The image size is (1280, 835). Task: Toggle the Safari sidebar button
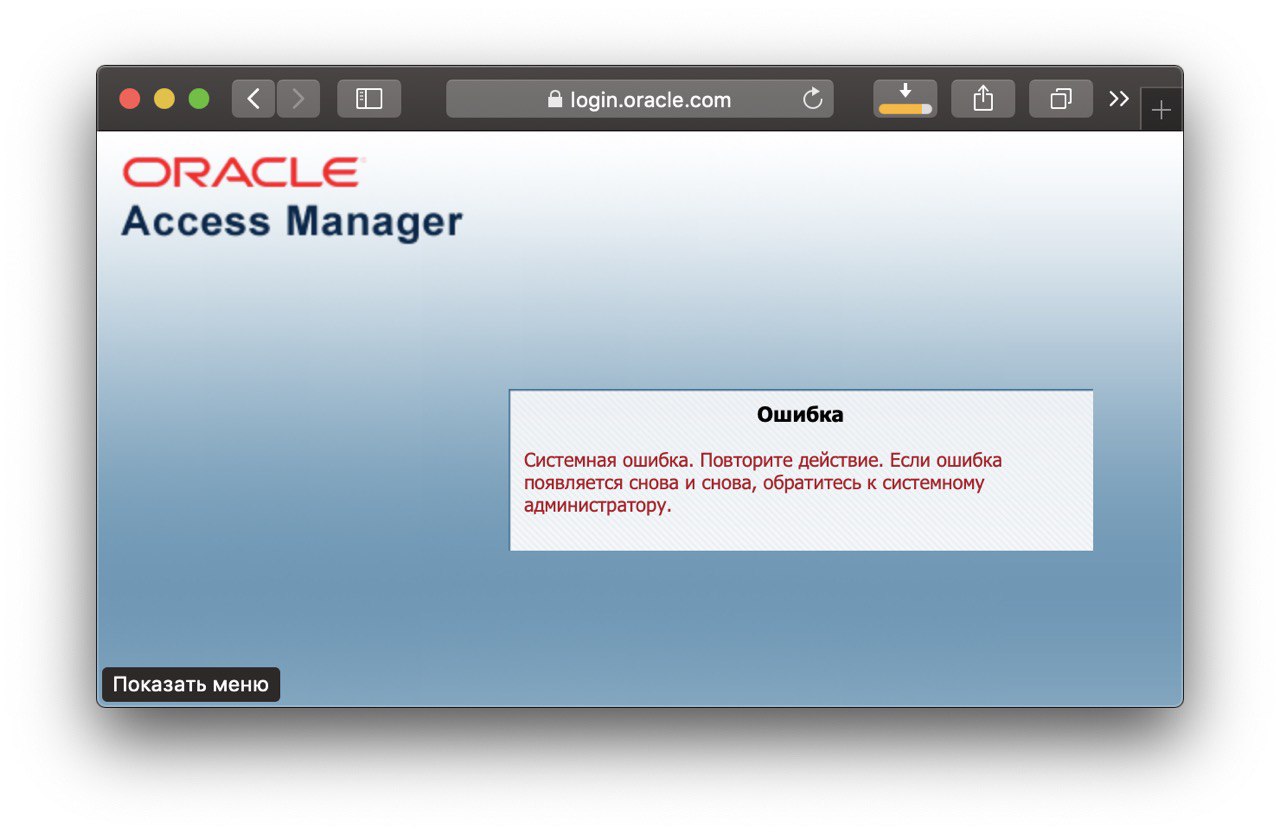tap(369, 99)
